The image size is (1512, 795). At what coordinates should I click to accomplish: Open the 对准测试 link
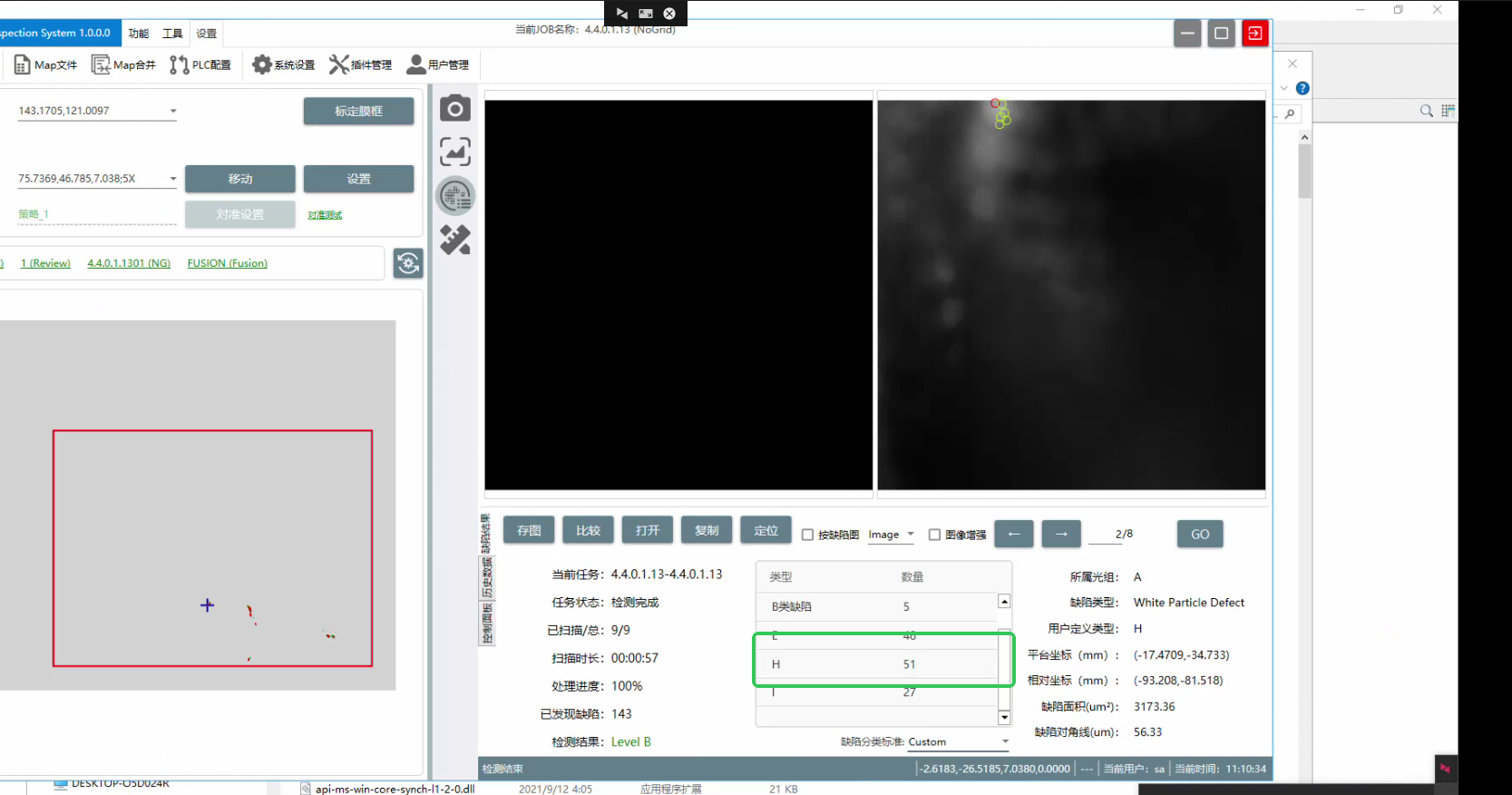(x=325, y=215)
